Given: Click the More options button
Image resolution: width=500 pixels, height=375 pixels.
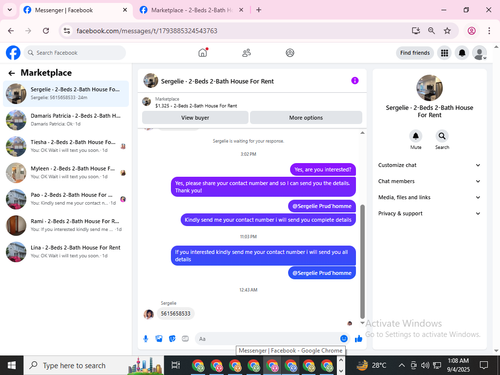Looking at the screenshot, I should (x=306, y=118).
